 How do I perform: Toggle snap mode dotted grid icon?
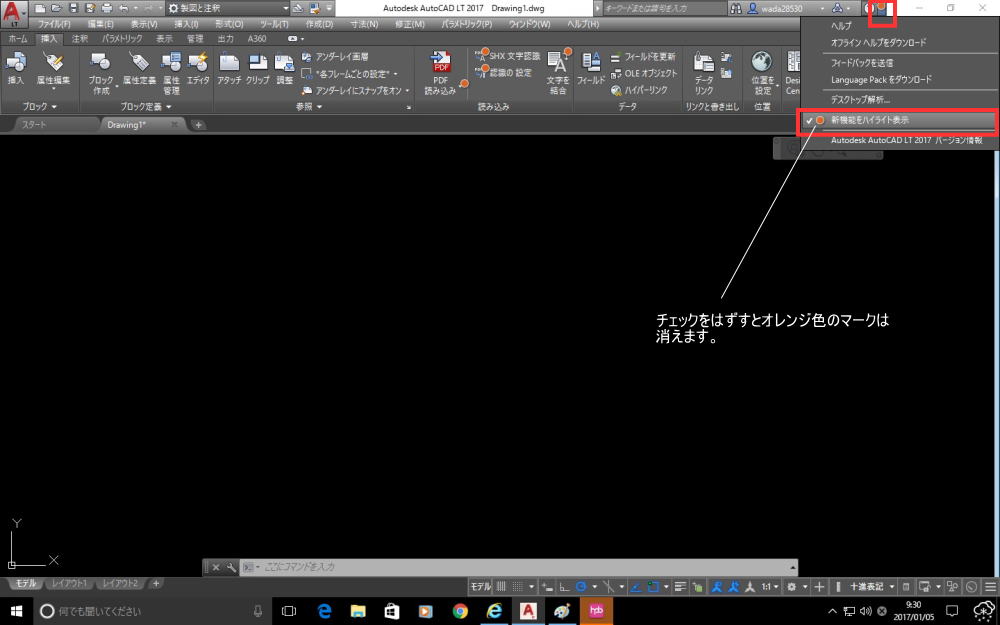[x=517, y=587]
